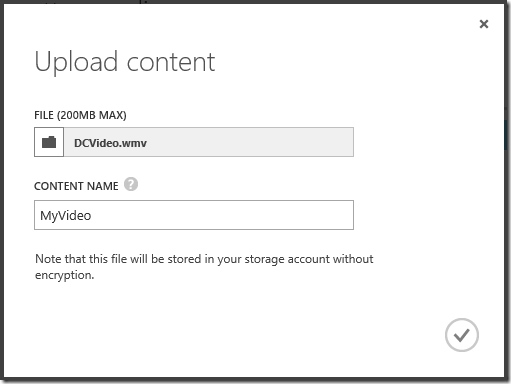Click the folder browse icon for file
The image size is (511, 384).
pyautogui.click(x=49, y=142)
